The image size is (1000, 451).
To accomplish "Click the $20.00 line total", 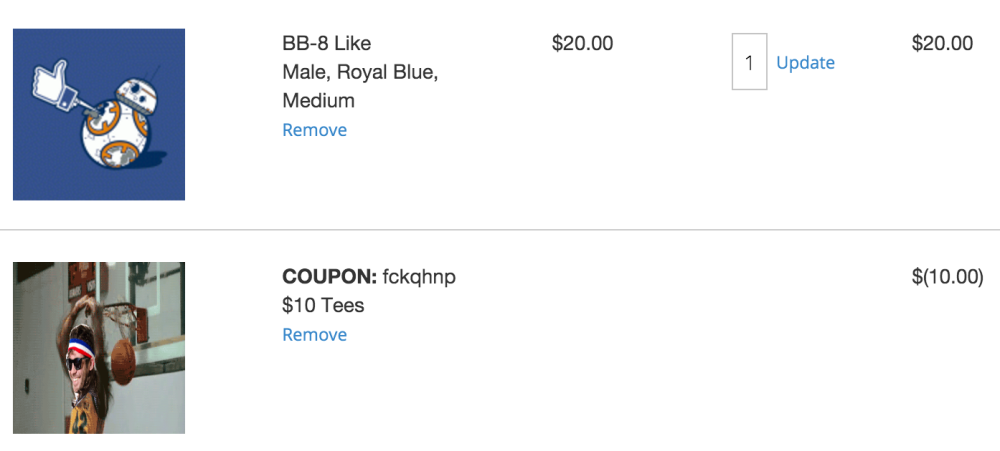I will tap(942, 43).
